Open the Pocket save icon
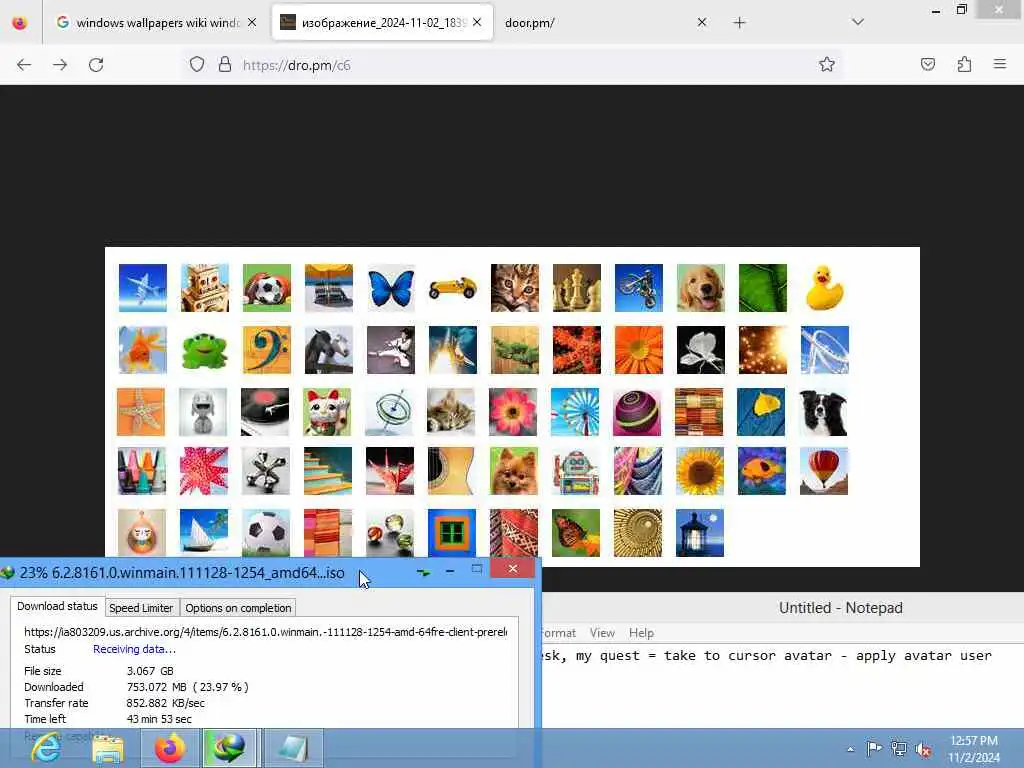 (x=928, y=64)
